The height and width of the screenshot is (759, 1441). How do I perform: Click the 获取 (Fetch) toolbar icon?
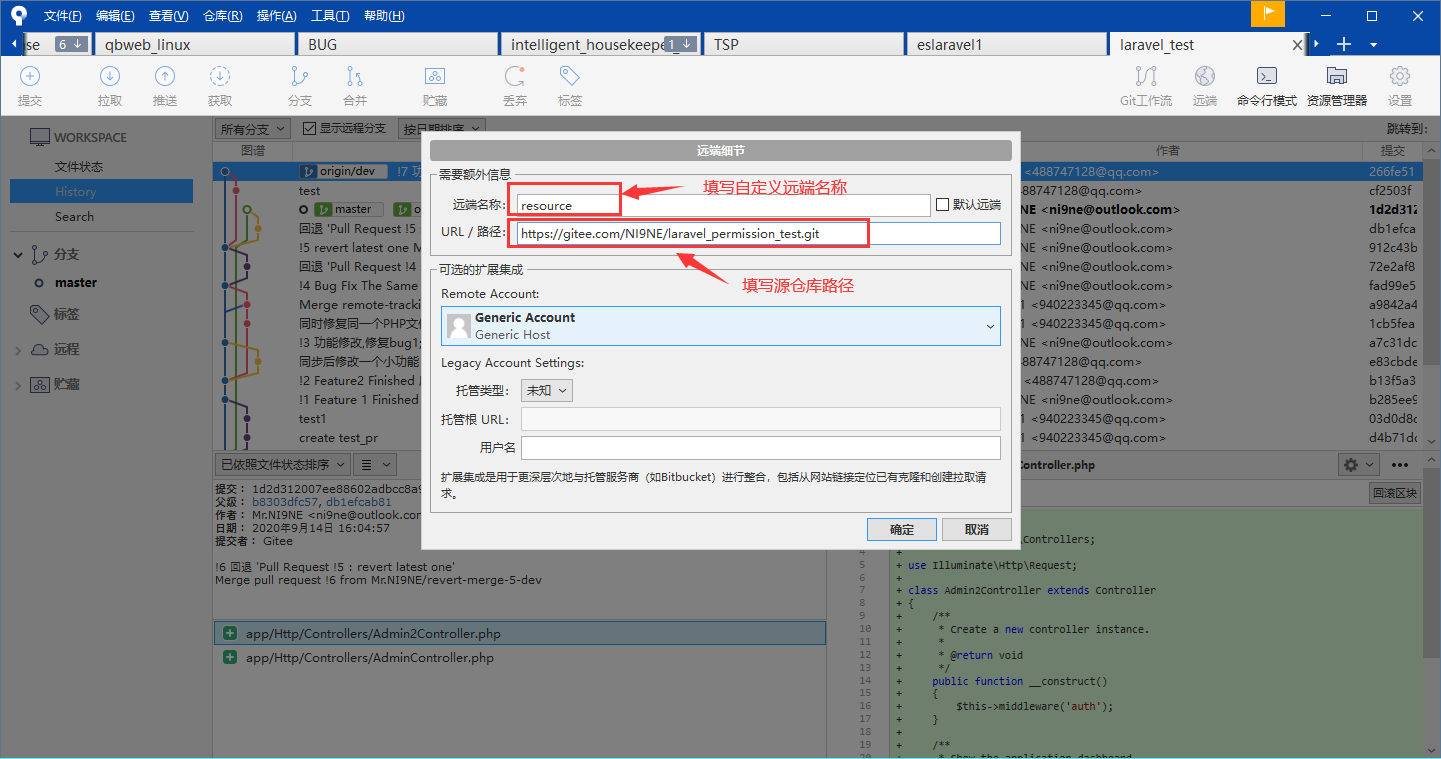(x=220, y=78)
